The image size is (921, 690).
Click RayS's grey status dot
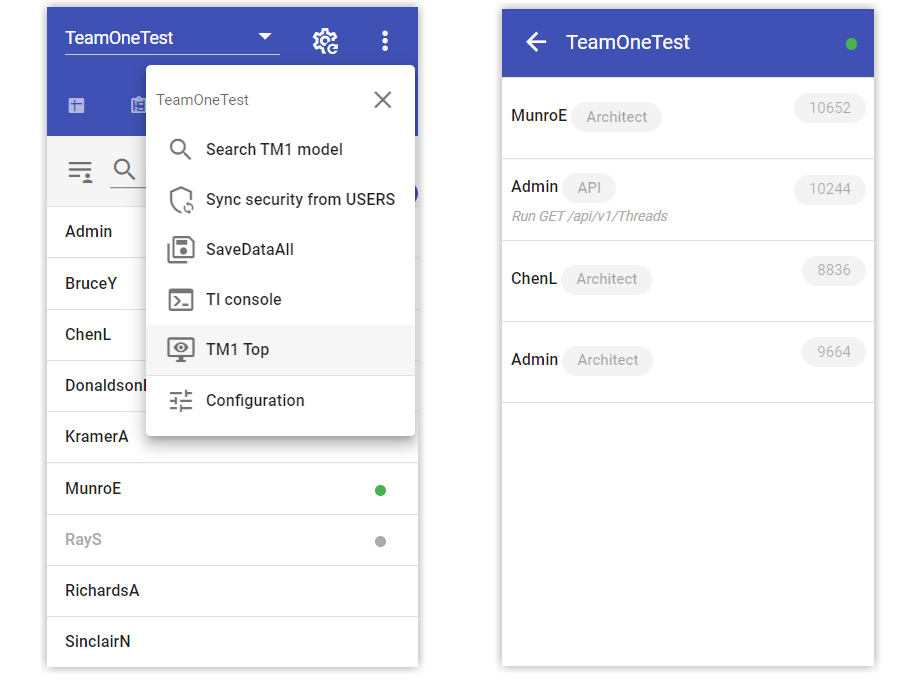(381, 541)
